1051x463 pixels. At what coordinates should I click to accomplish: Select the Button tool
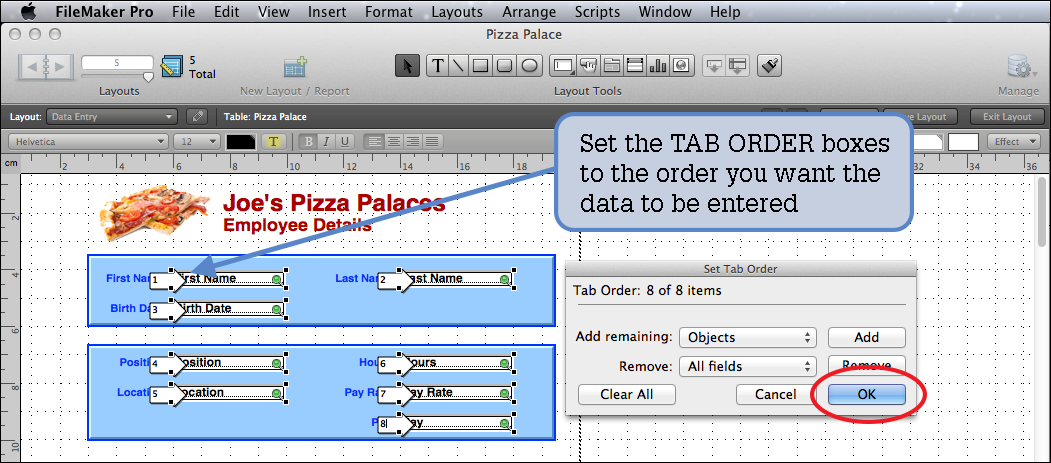(x=588, y=66)
